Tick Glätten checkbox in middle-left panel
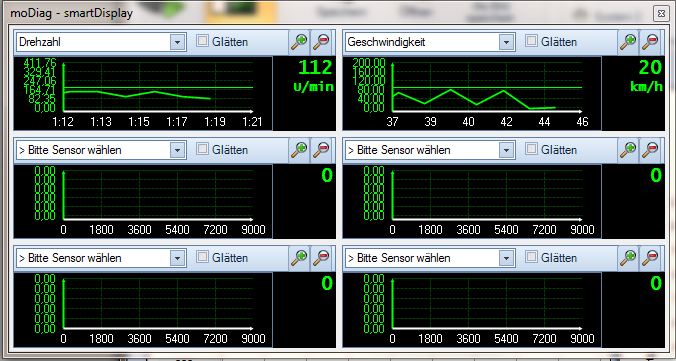 (202, 149)
